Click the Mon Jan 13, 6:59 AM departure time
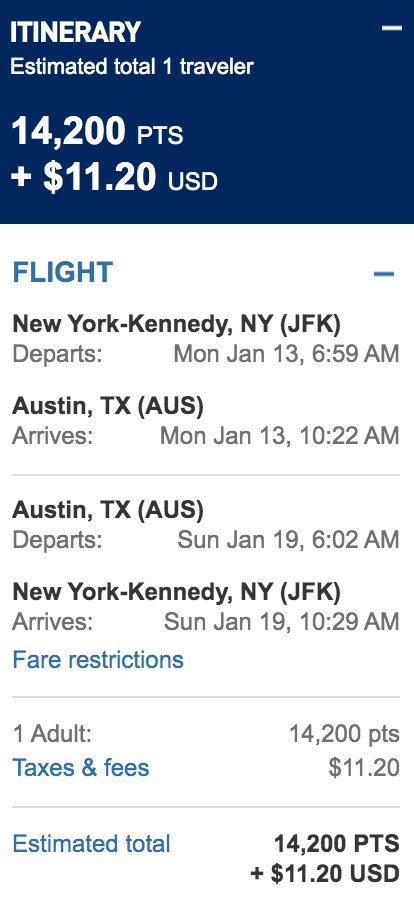This screenshot has height=898, width=414. click(x=286, y=353)
